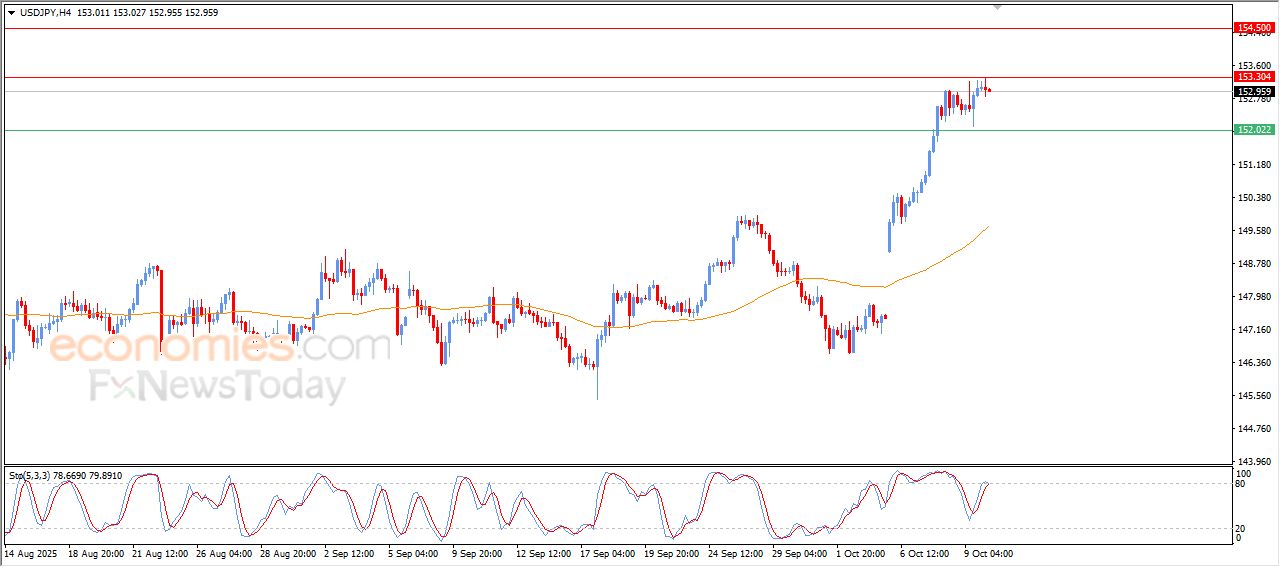Screen dimensions: 1280x567
Task: Click the 150.380 price axis label
Action: [1254, 198]
